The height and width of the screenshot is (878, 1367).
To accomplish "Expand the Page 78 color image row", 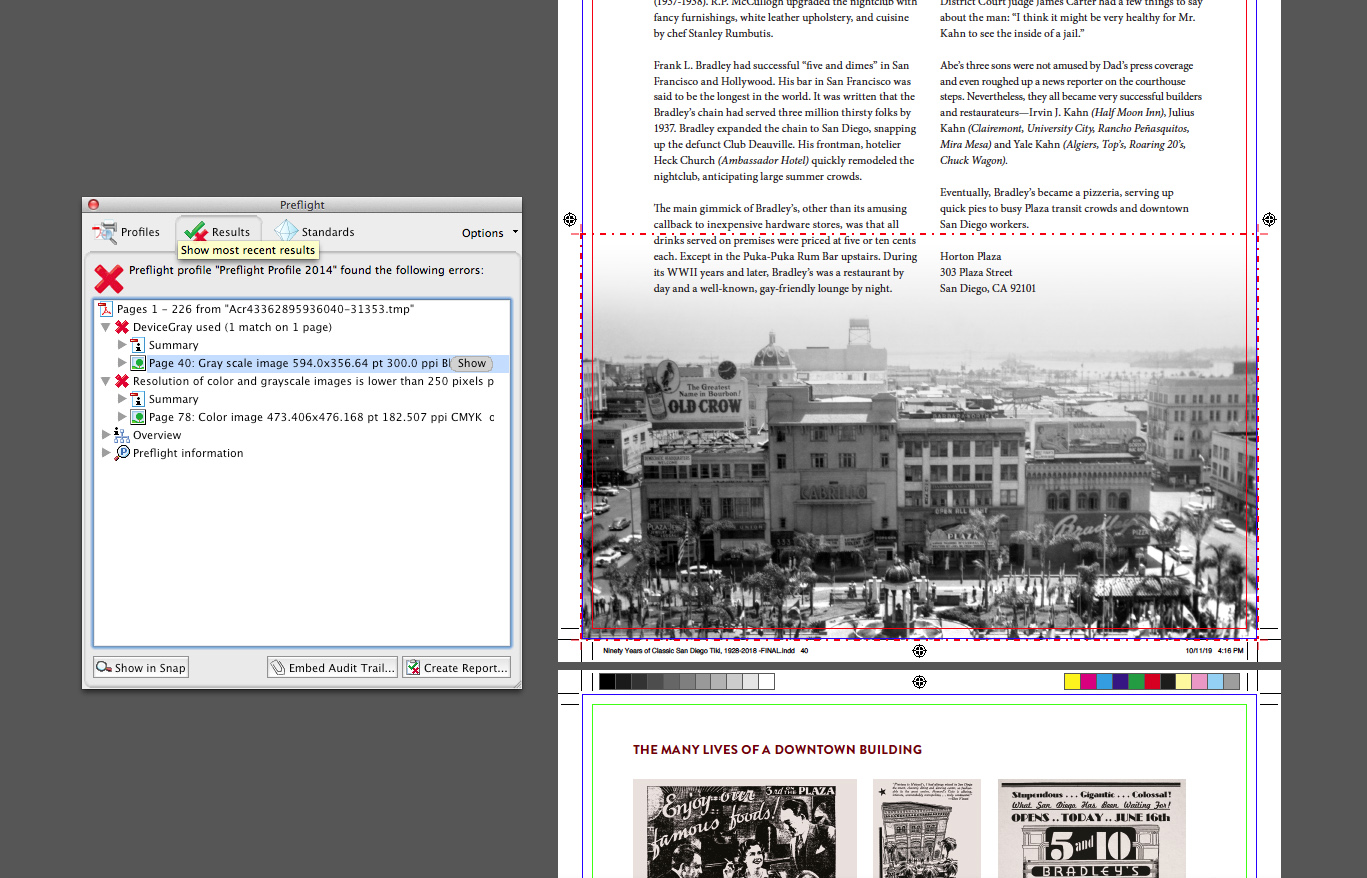I will click(122, 417).
